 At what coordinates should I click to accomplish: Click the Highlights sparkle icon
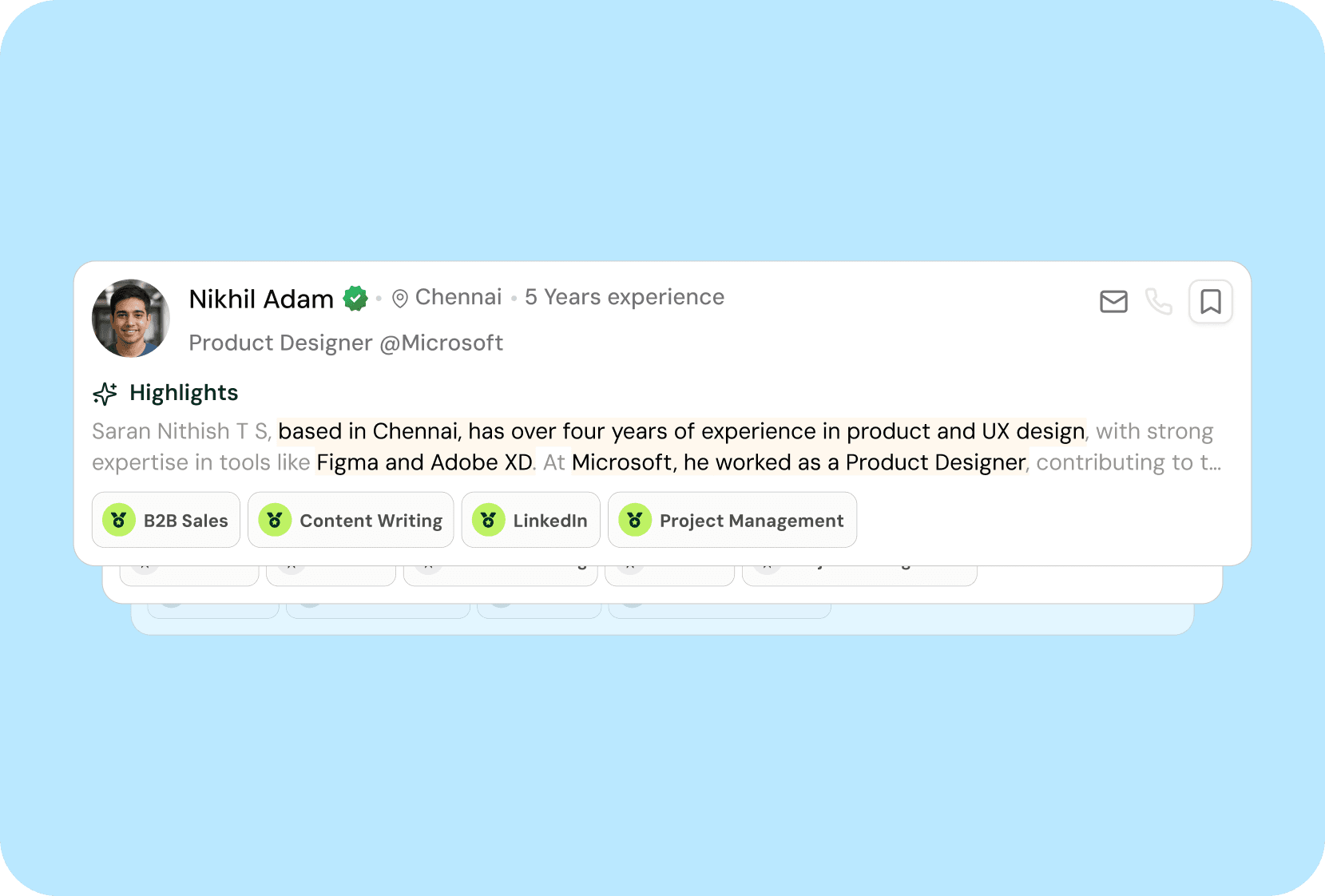[105, 394]
